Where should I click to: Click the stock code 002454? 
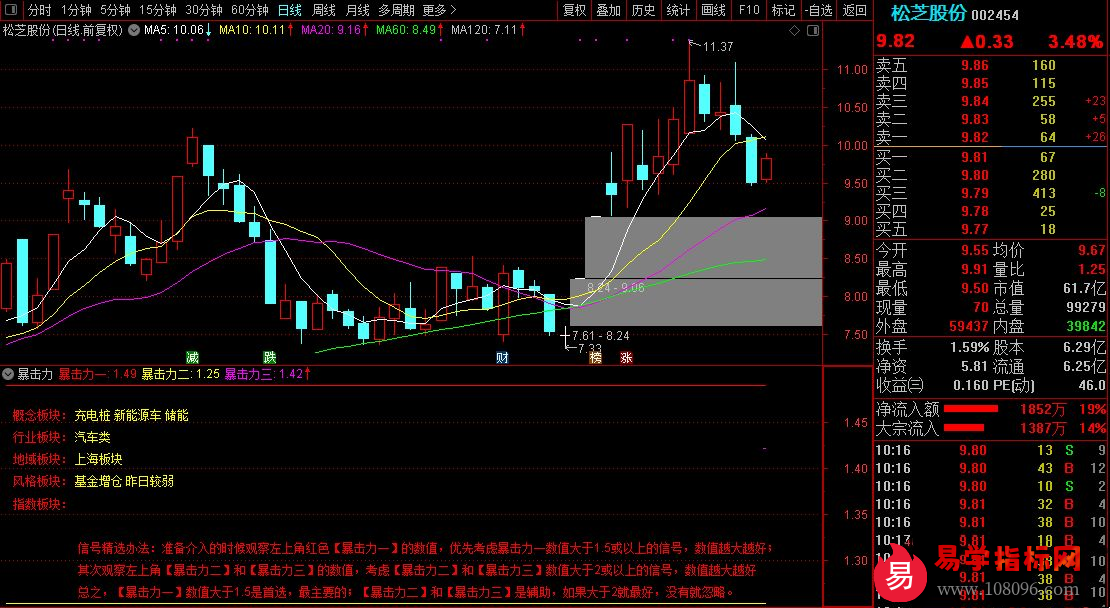(995, 15)
